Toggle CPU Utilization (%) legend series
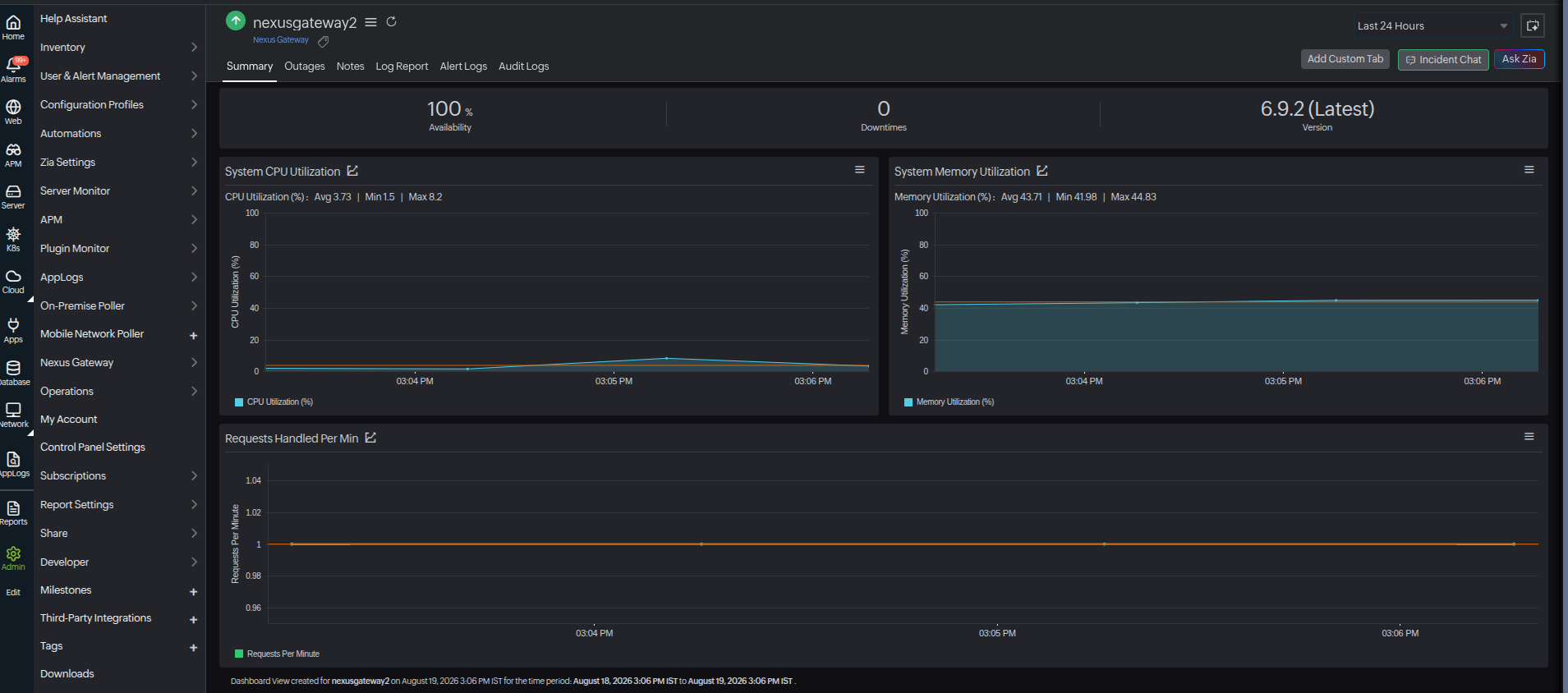This screenshot has width=1568, height=693. (x=274, y=402)
